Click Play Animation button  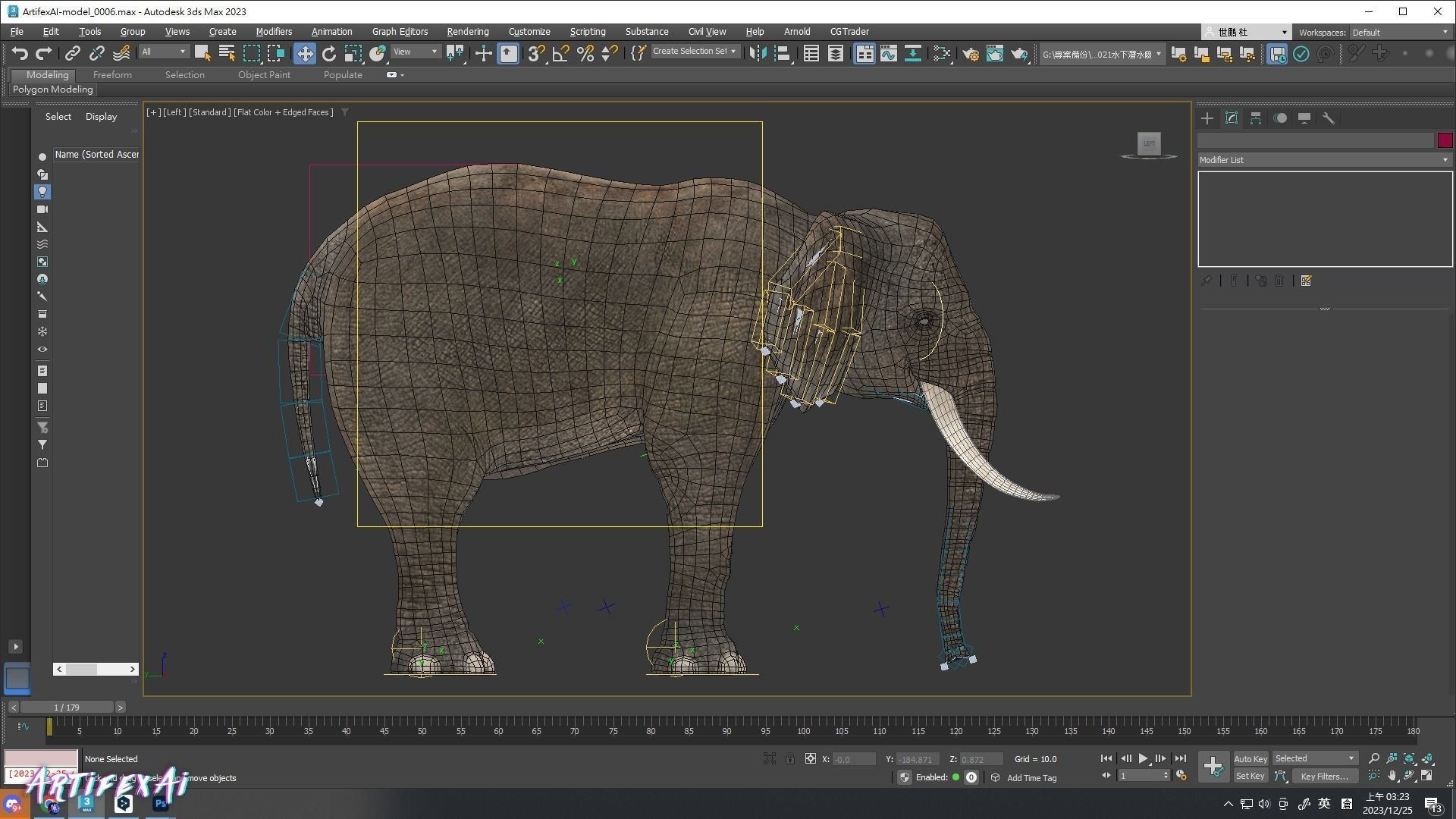[1144, 758]
